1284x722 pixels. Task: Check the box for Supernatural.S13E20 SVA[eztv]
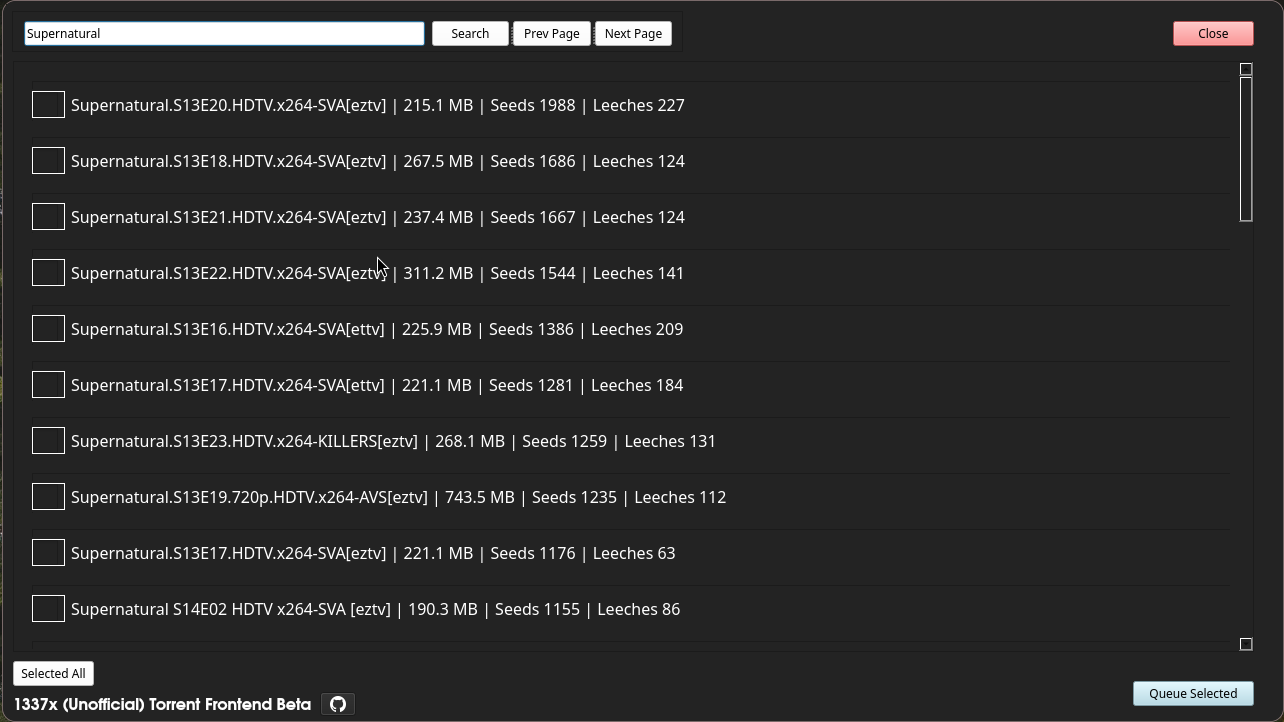click(48, 105)
